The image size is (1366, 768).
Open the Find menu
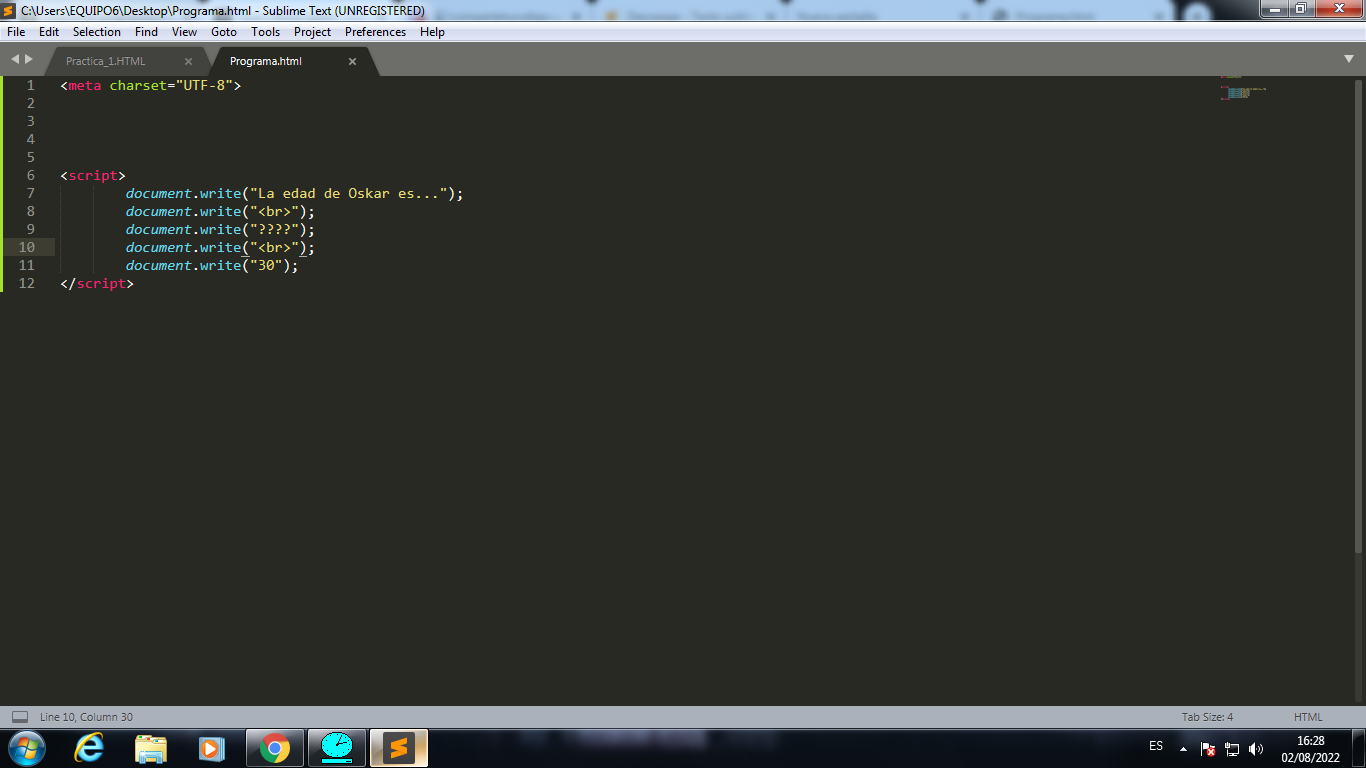146,32
